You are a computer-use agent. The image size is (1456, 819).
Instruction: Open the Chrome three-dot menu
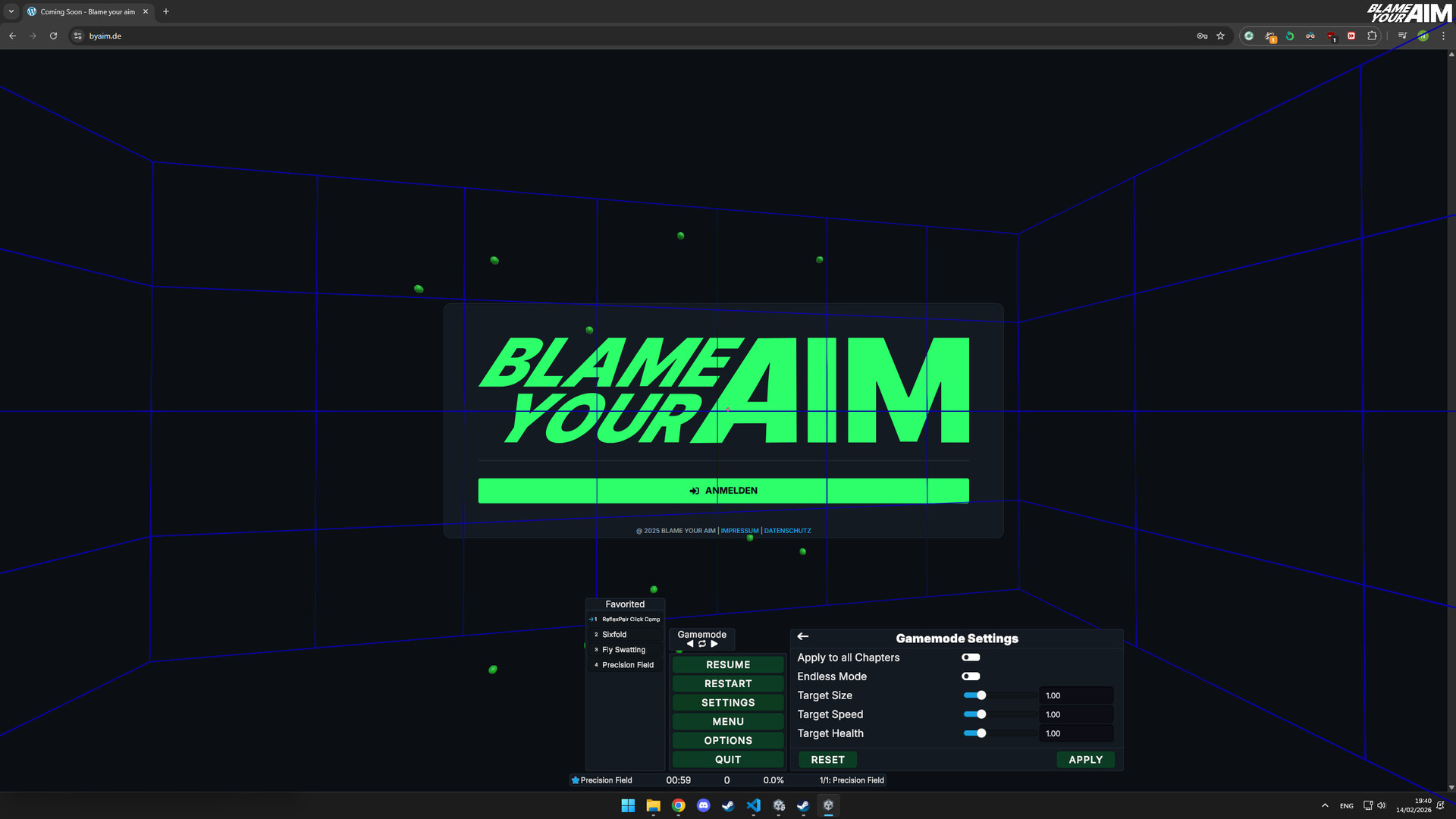(1443, 36)
